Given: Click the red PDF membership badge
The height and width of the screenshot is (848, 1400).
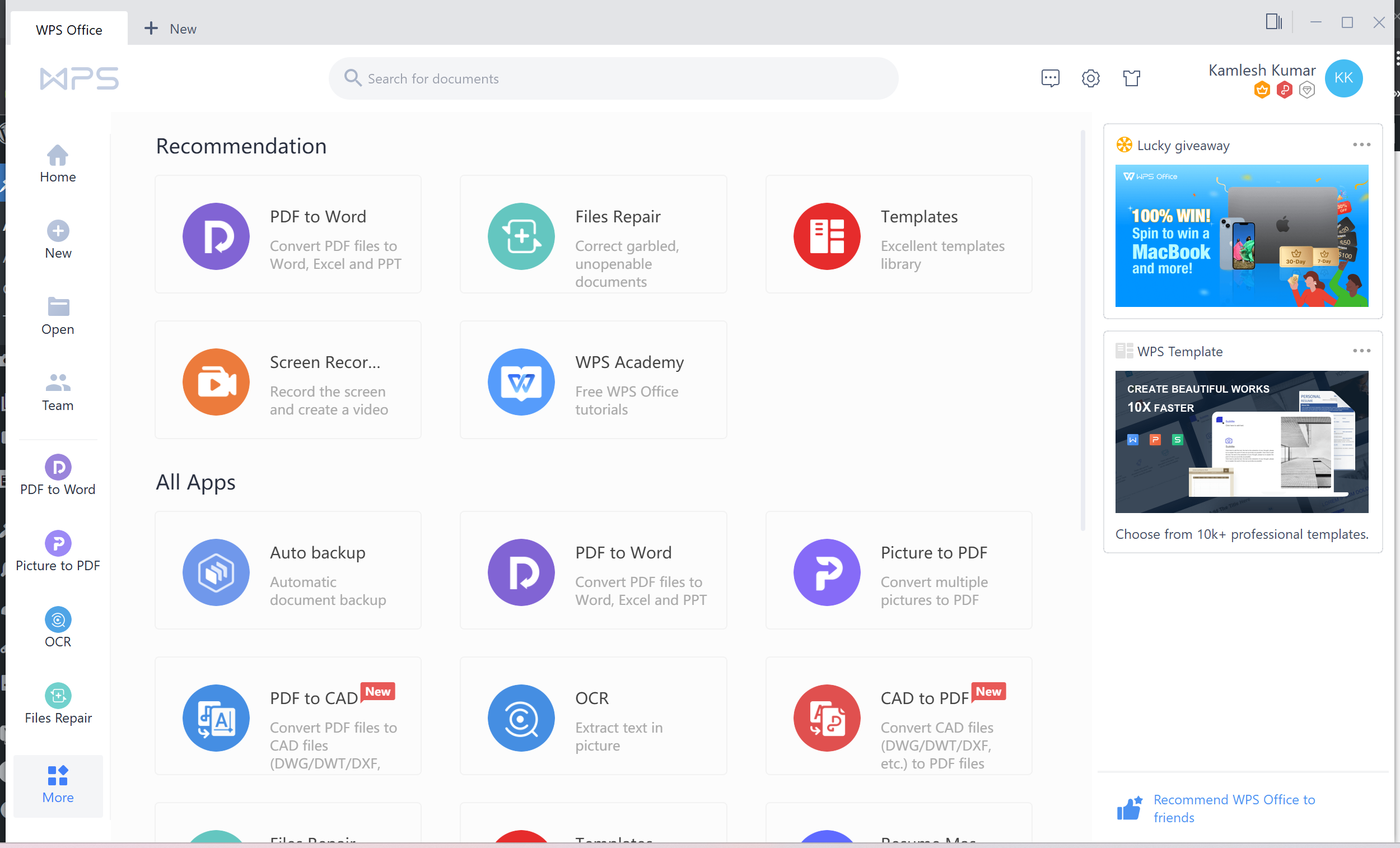Looking at the screenshot, I should click(x=1284, y=90).
